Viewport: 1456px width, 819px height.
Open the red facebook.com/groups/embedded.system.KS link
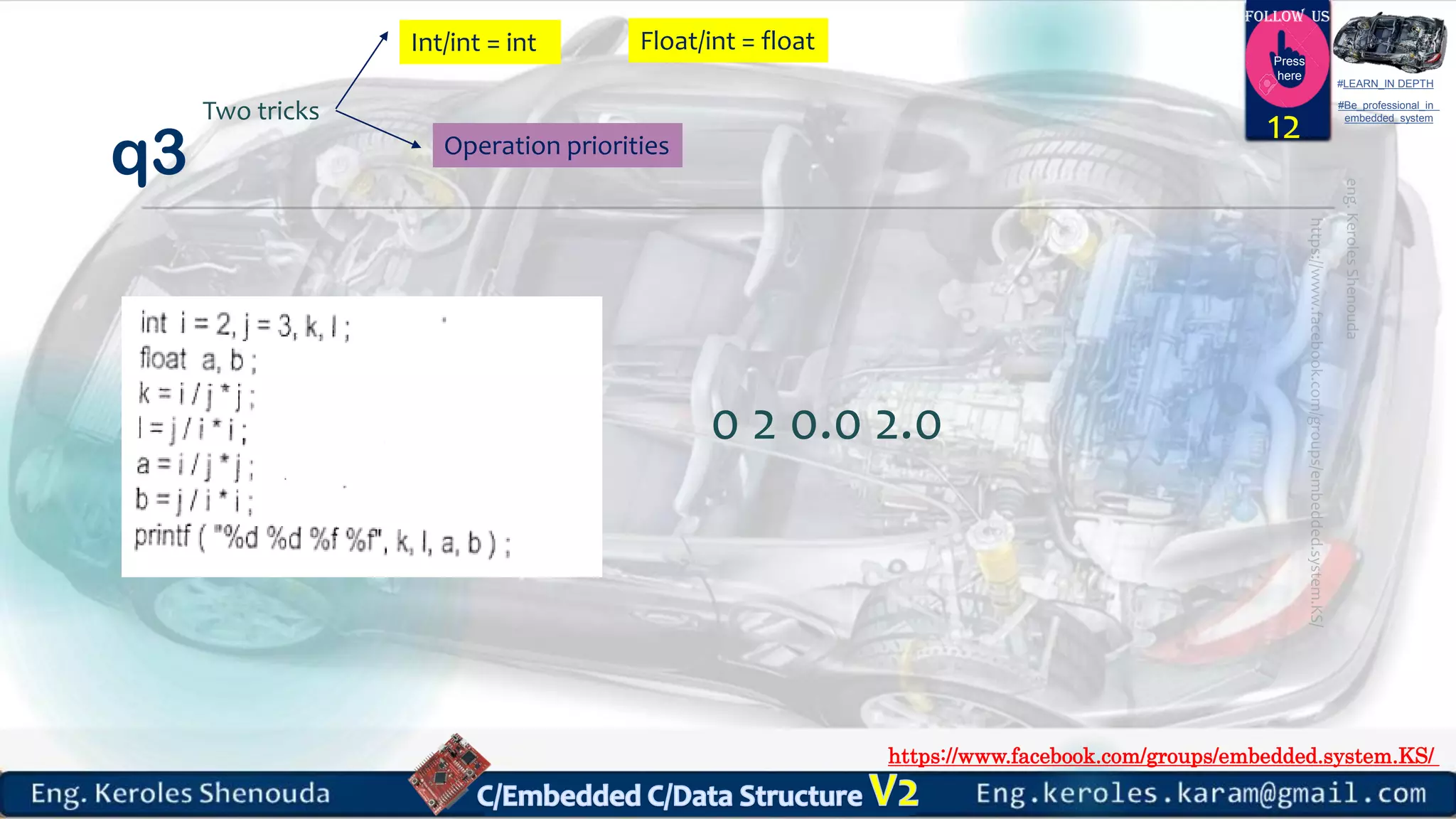(1163, 756)
